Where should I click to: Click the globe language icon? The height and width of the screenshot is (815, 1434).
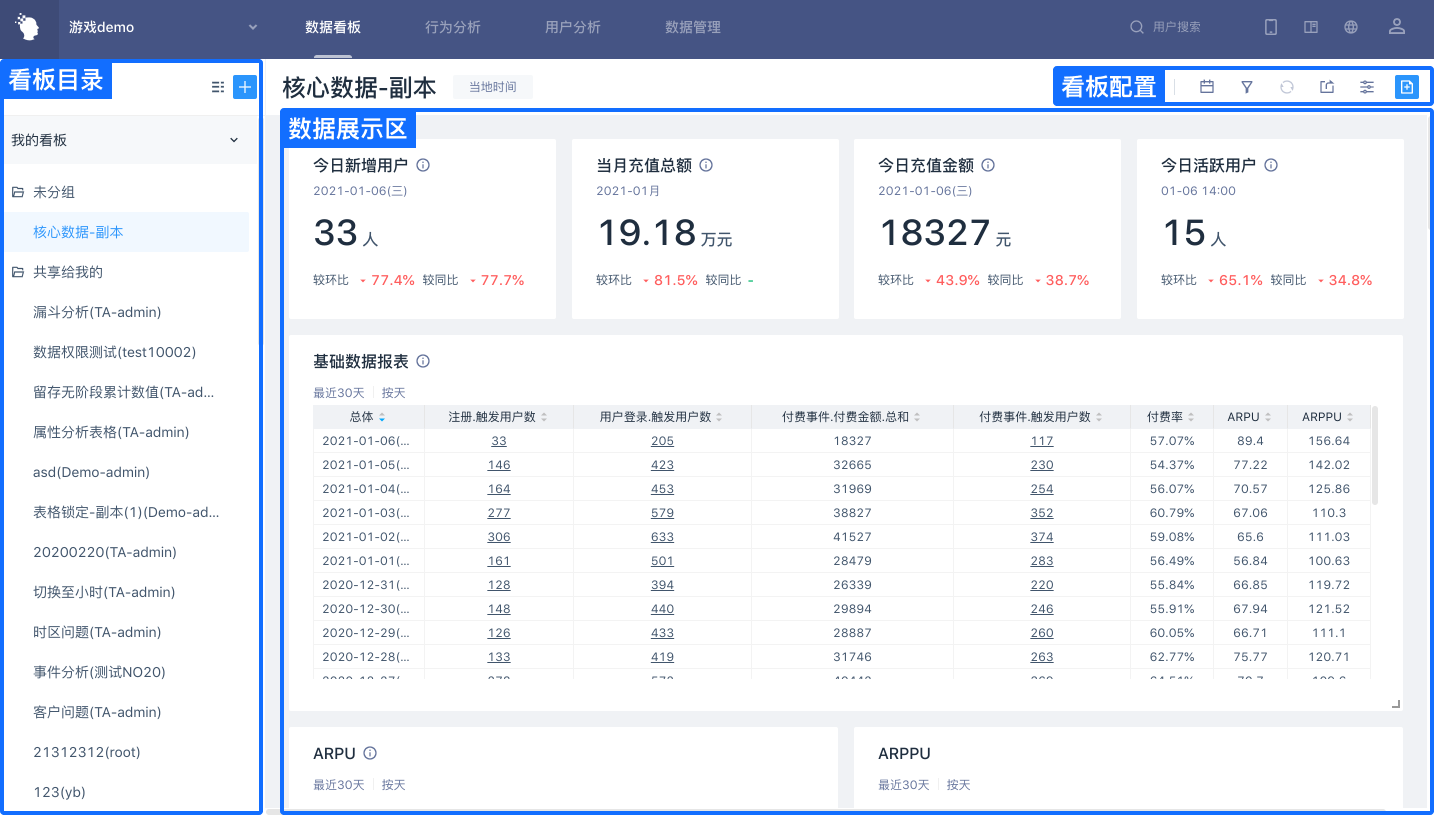tap(1351, 27)
